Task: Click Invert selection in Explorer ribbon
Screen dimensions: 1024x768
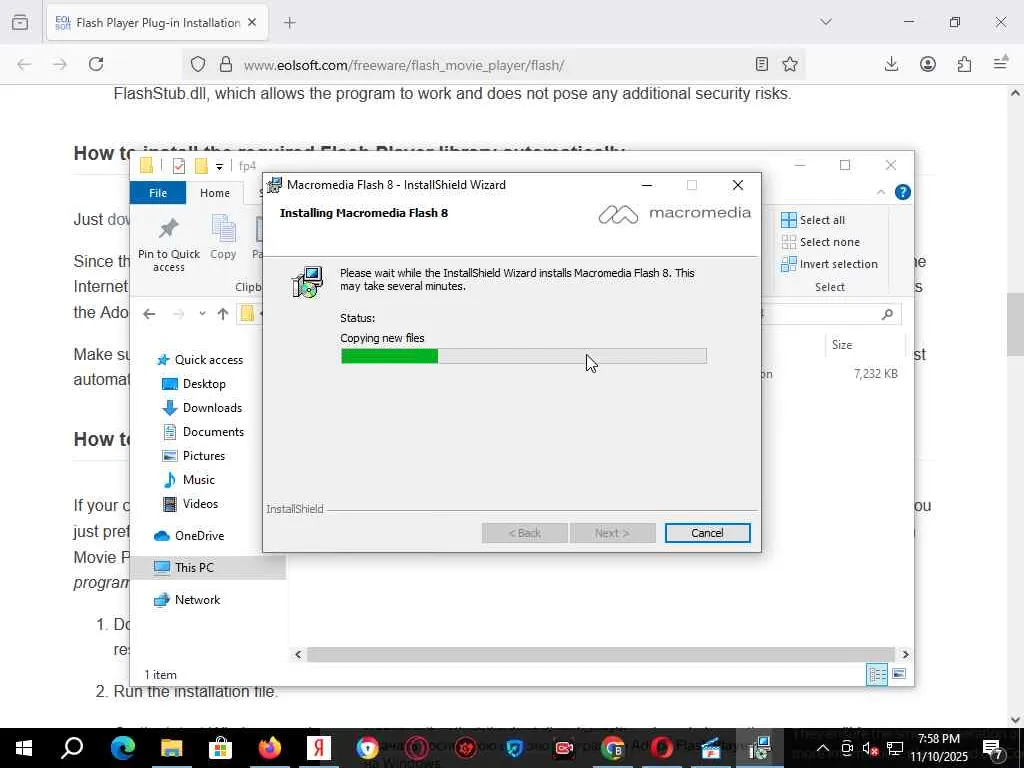Action: click(829, 264)
